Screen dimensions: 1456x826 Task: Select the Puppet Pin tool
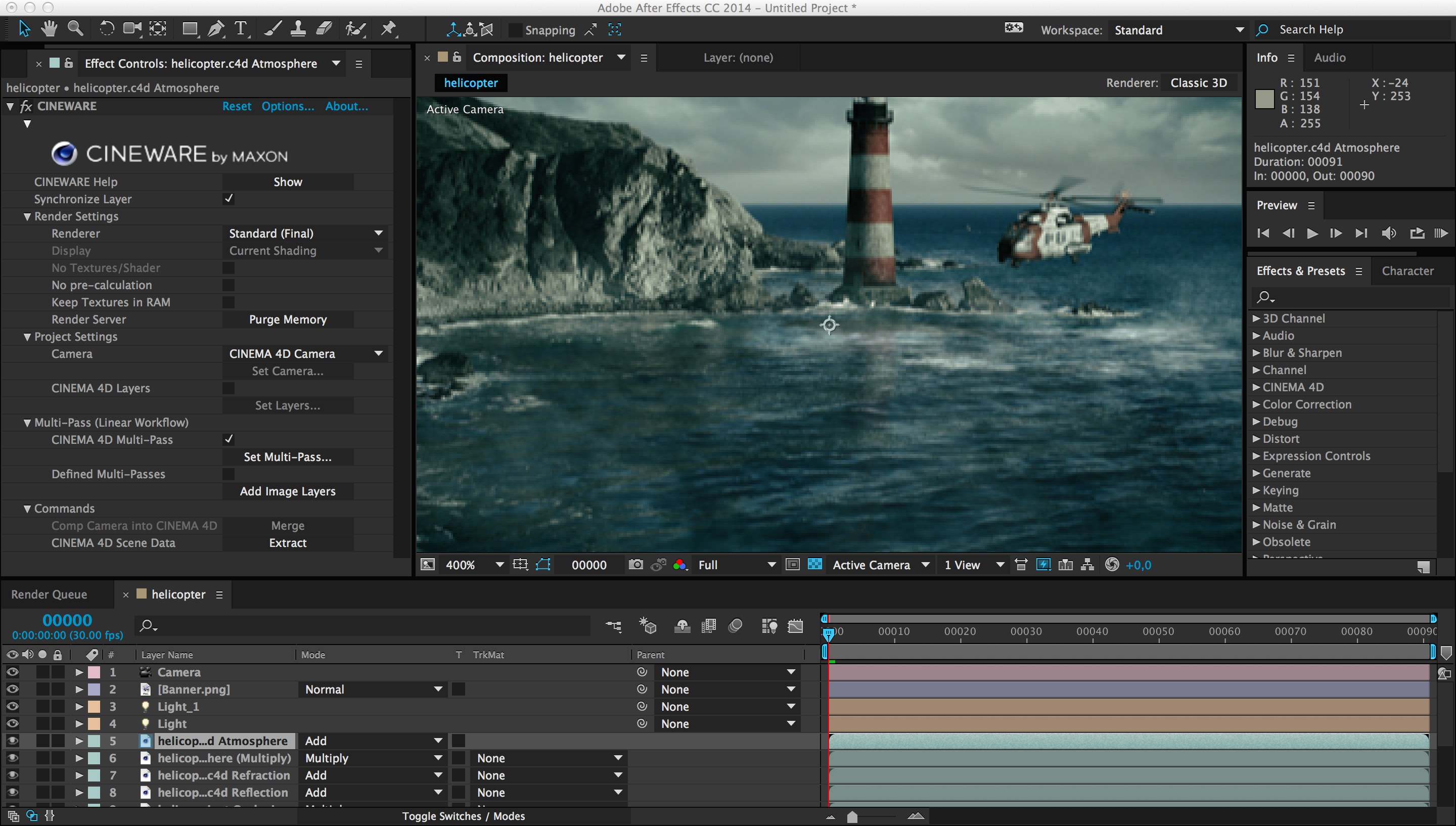pyautogui.click(x=389, y=29)
